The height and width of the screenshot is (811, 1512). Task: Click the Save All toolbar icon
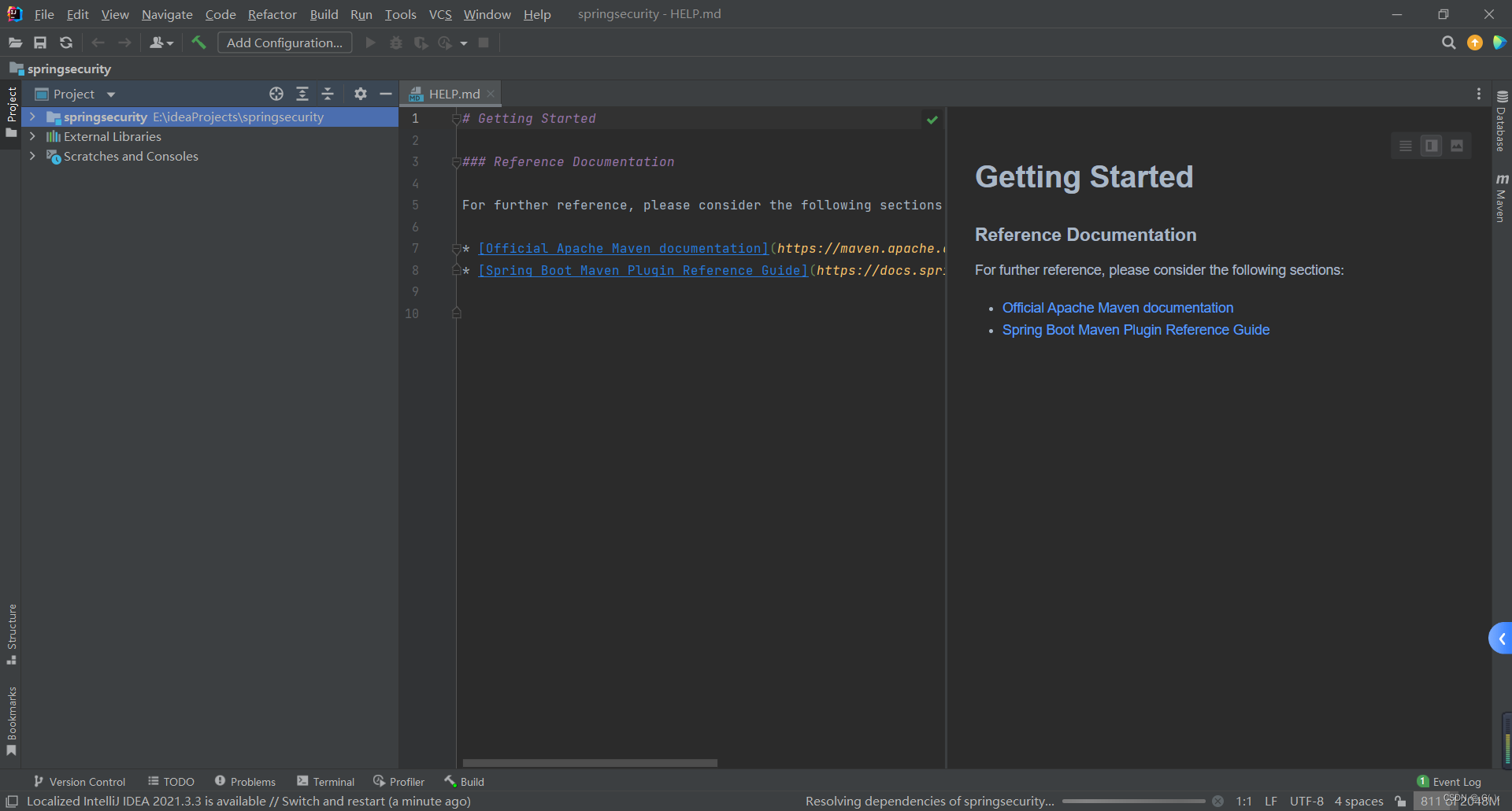(40, 43)
